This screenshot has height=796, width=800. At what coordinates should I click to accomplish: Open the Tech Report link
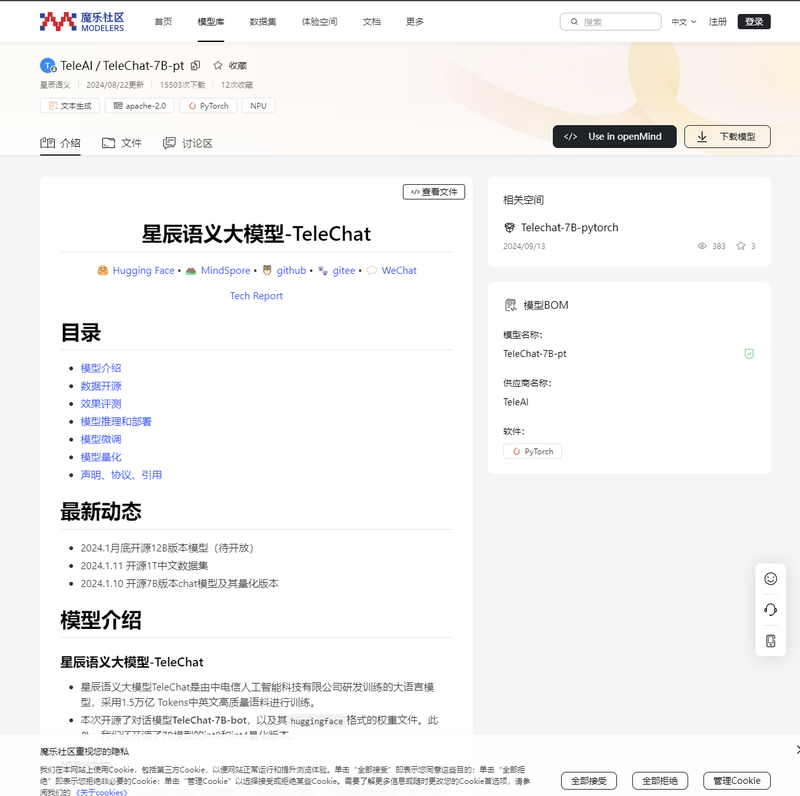click(256, 296)
